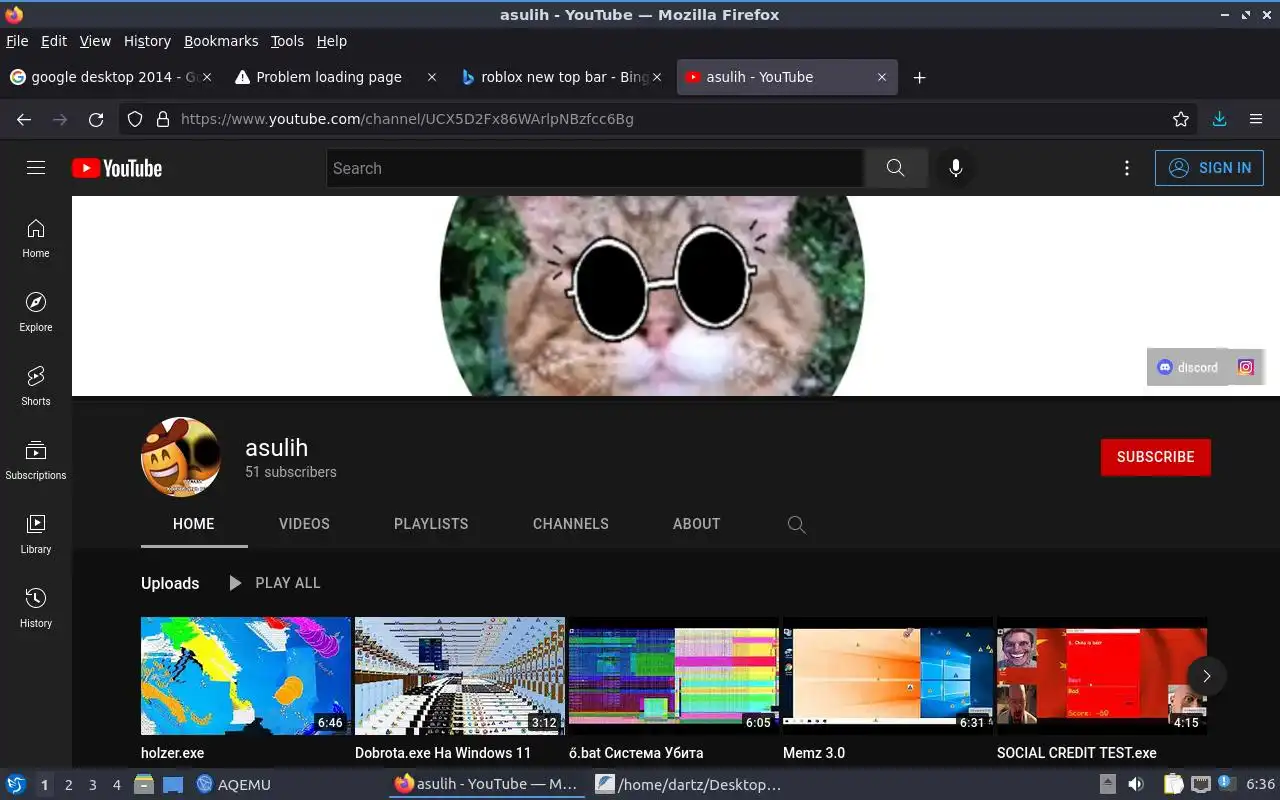The width and height of the screenshot is (1280, 800).
Task: Click PLAY ALL for Uploads
Action: [x=274, y=583]
